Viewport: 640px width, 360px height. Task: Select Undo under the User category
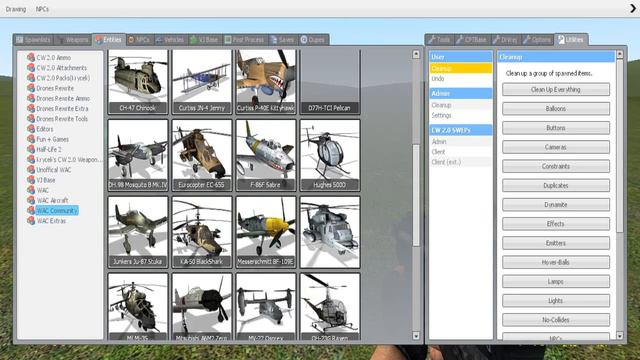click(461, 79)
